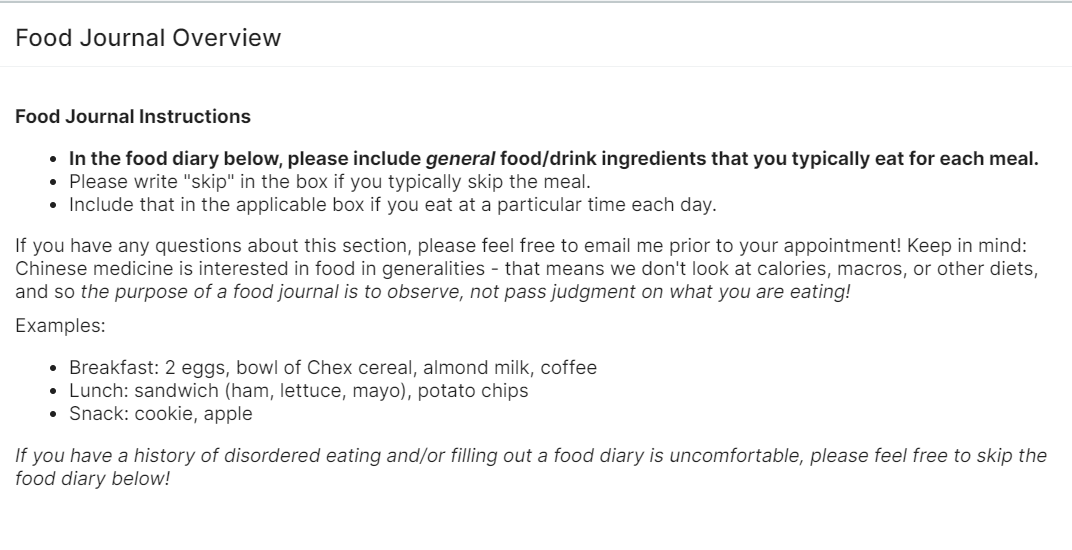Click the email me prior to appointment sentence
1072x550 pixels.
coord(458,246)
